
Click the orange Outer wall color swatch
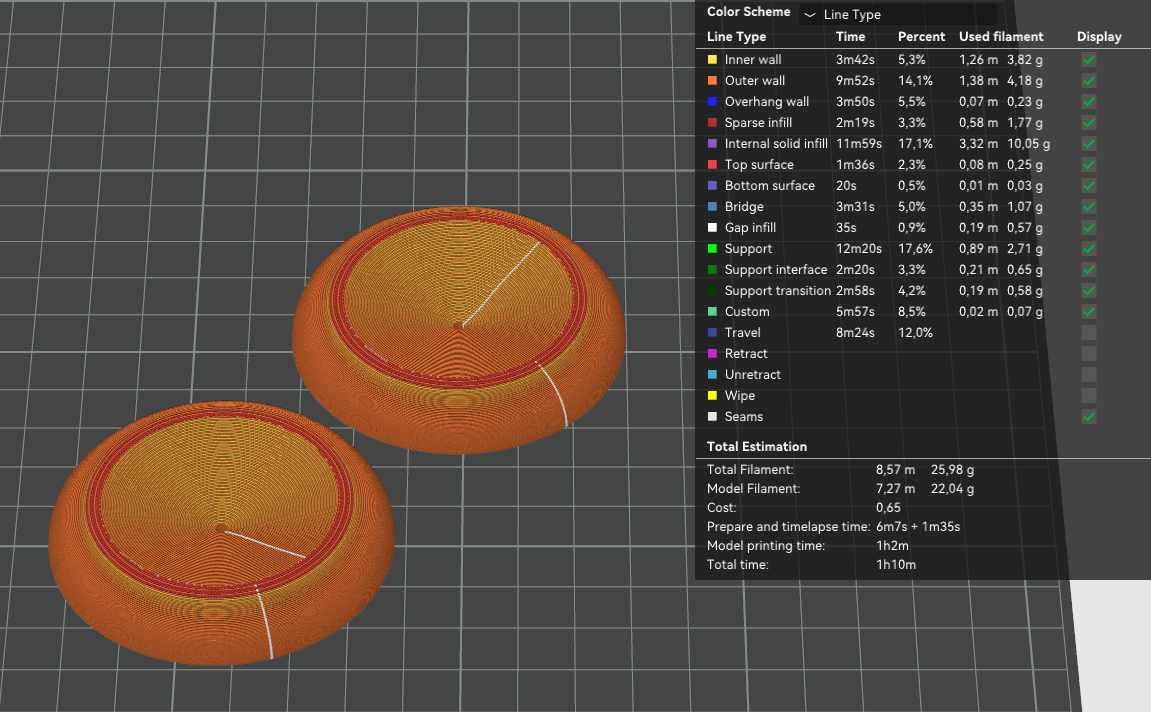pos(712,81)
